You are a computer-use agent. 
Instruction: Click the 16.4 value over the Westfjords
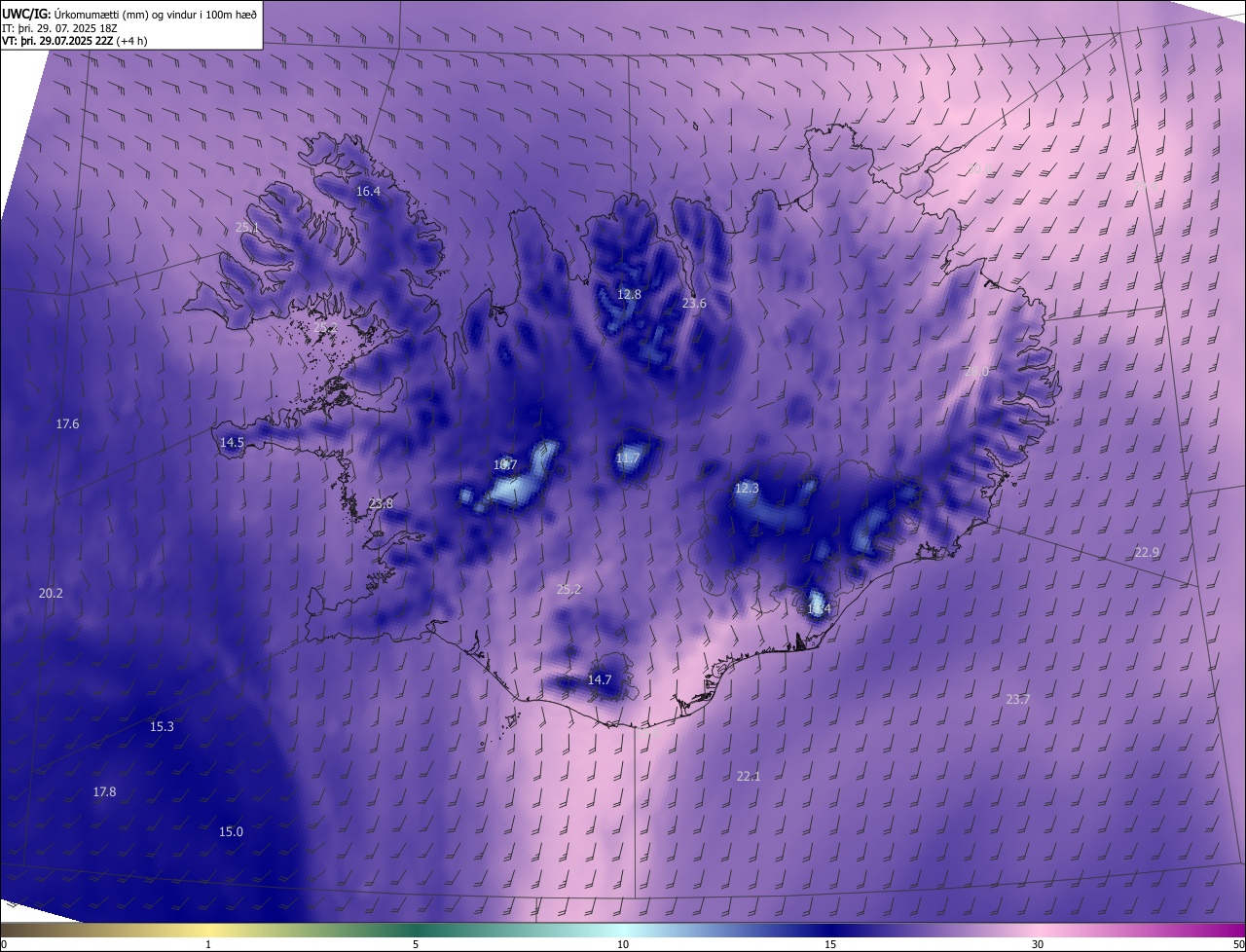pyautogui.click(x=368, y=192)
